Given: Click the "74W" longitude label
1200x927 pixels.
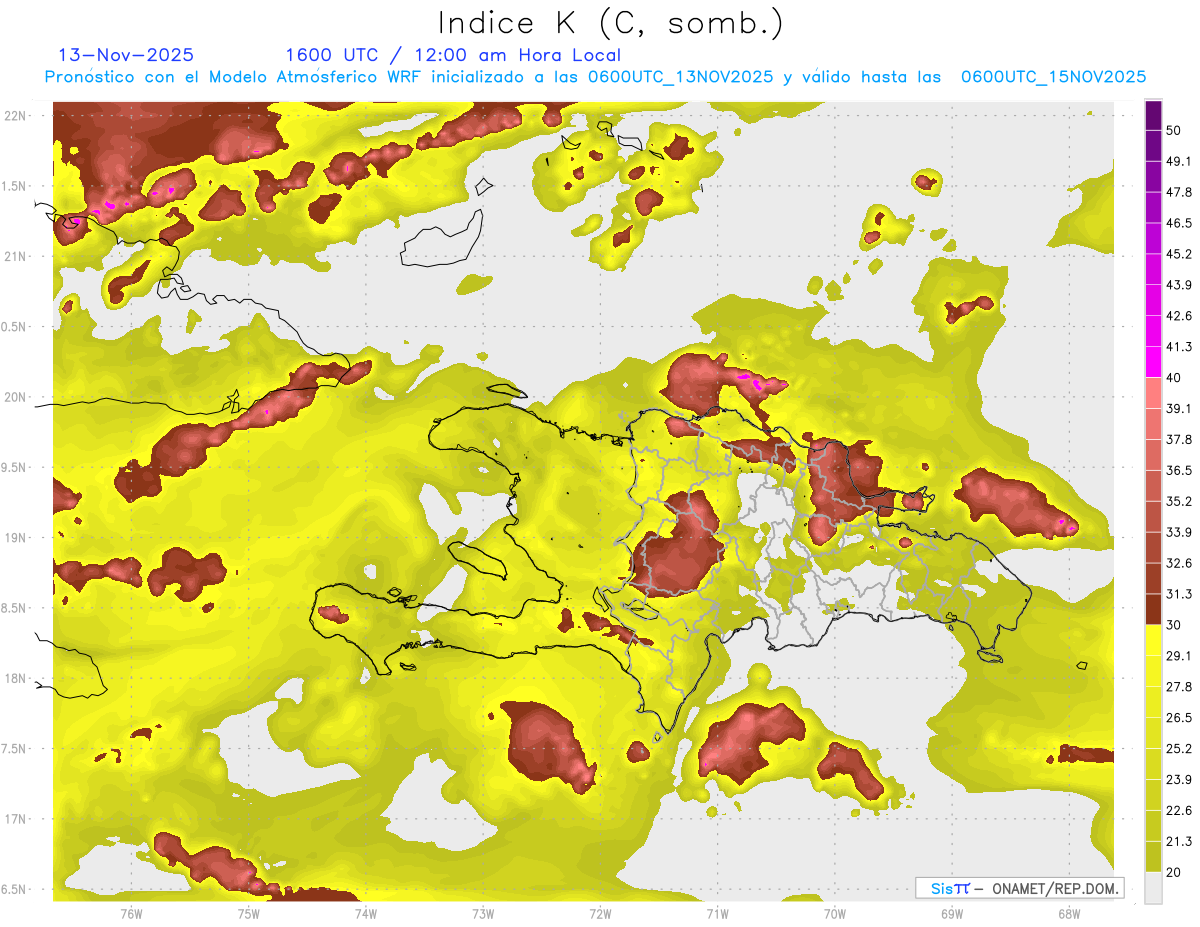Looking at the screenshot, I should [x=366, y=913].
